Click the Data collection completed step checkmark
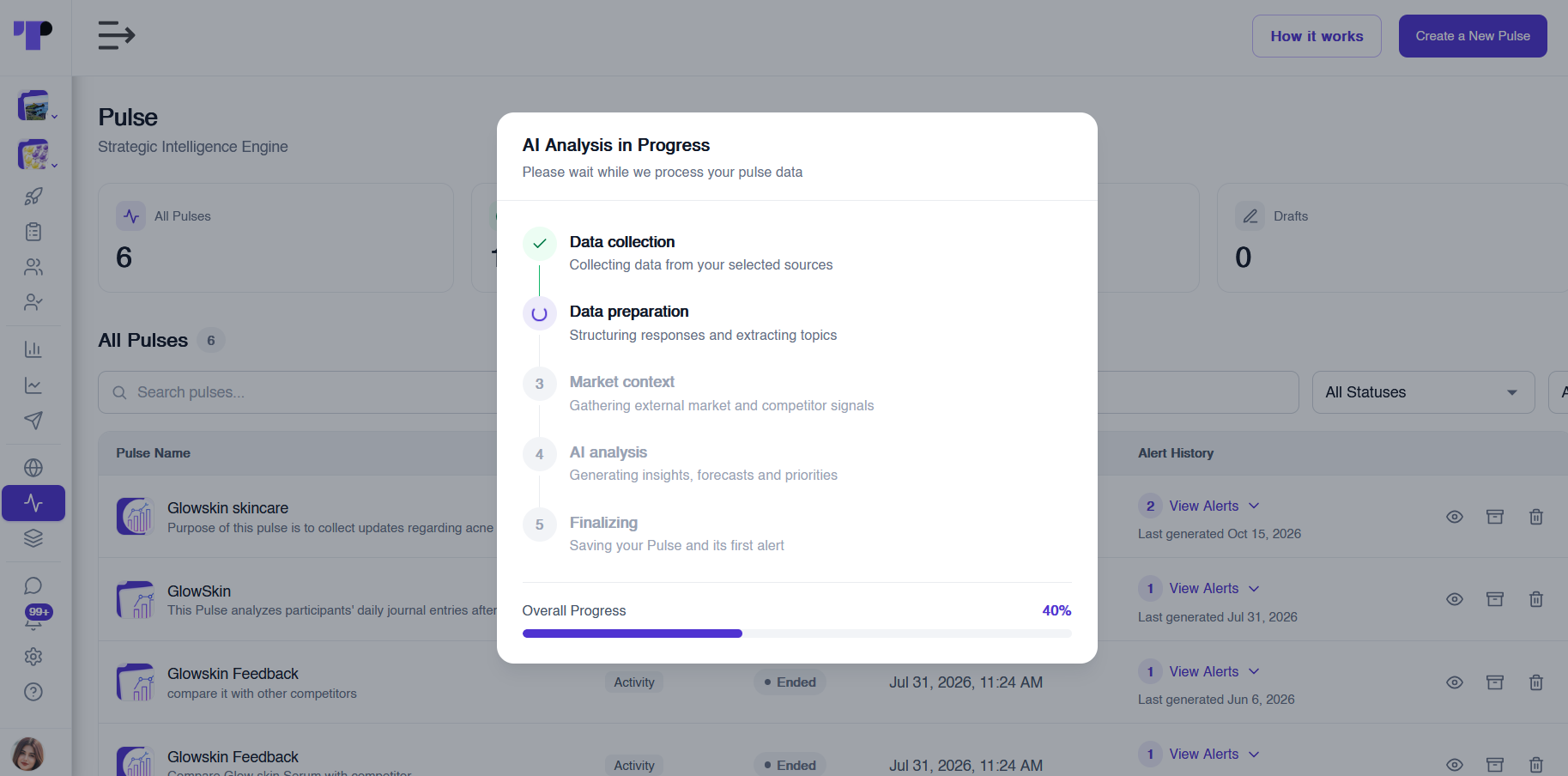Viewport: 1568px width, 776px height. click(539, 244)
